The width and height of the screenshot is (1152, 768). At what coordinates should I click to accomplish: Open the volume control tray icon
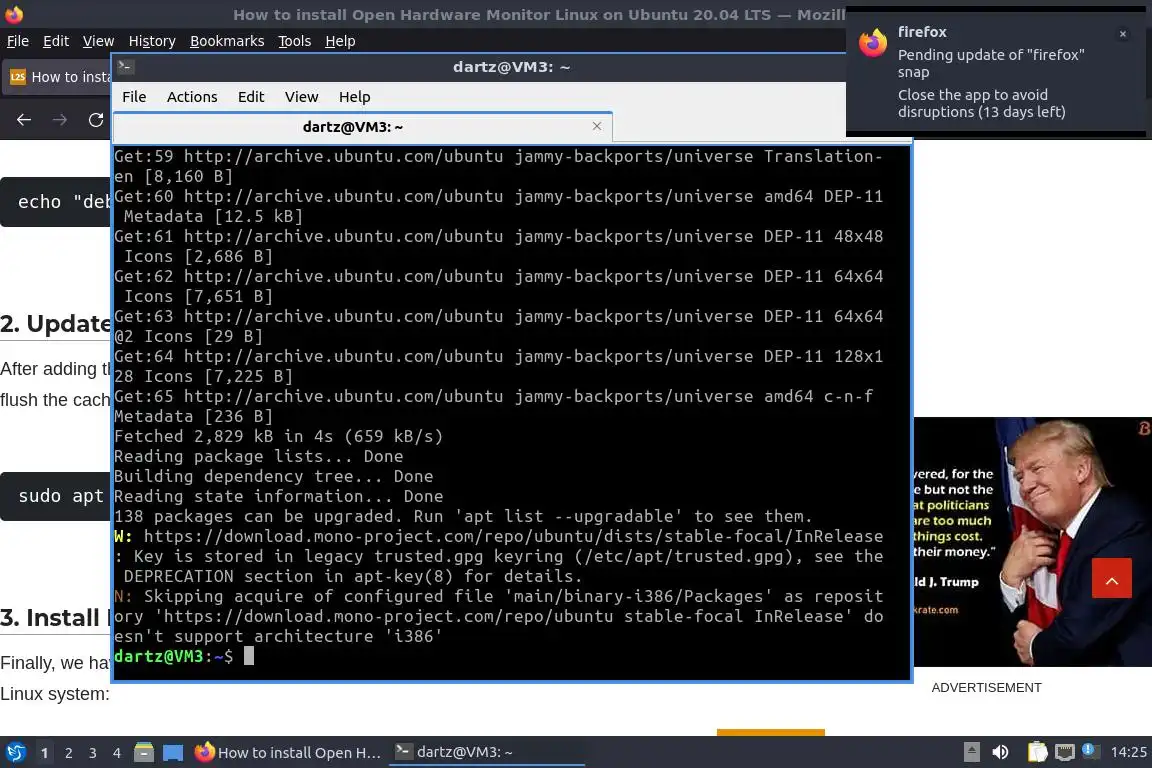1000,752
